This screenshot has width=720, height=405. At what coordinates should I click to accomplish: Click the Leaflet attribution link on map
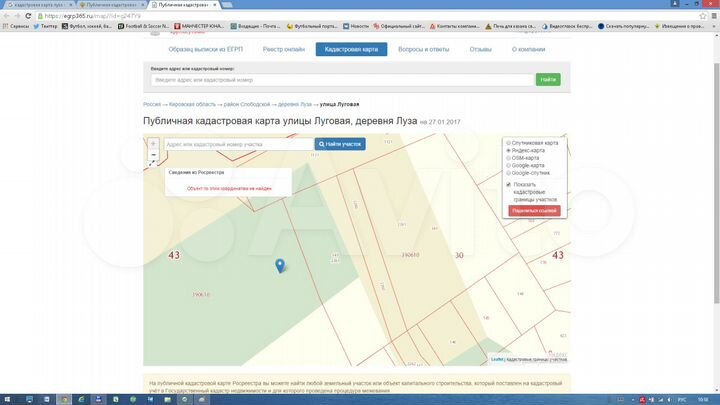497,359
